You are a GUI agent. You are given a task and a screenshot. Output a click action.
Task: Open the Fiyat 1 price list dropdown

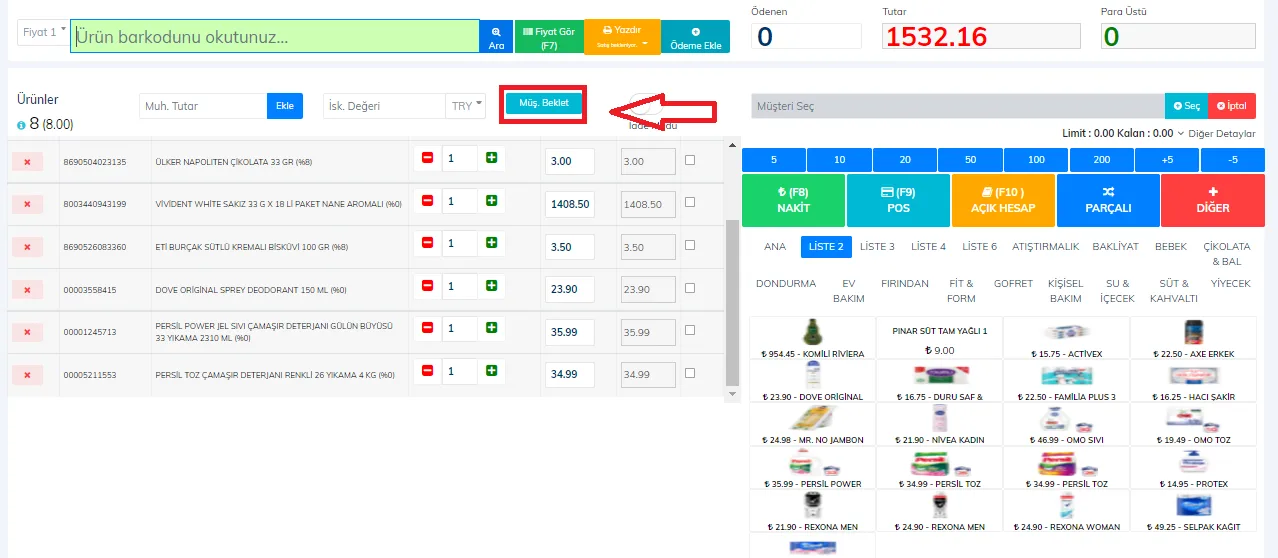coord(44,32)
